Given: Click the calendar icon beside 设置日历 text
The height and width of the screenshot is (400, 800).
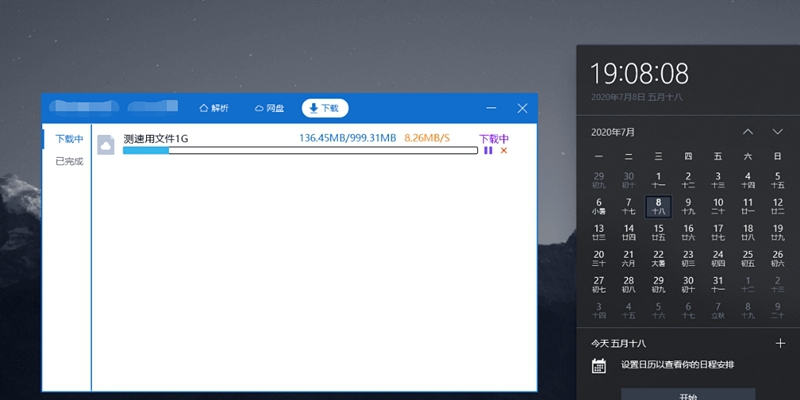Looking at the screenshot, I should [598, 365].
